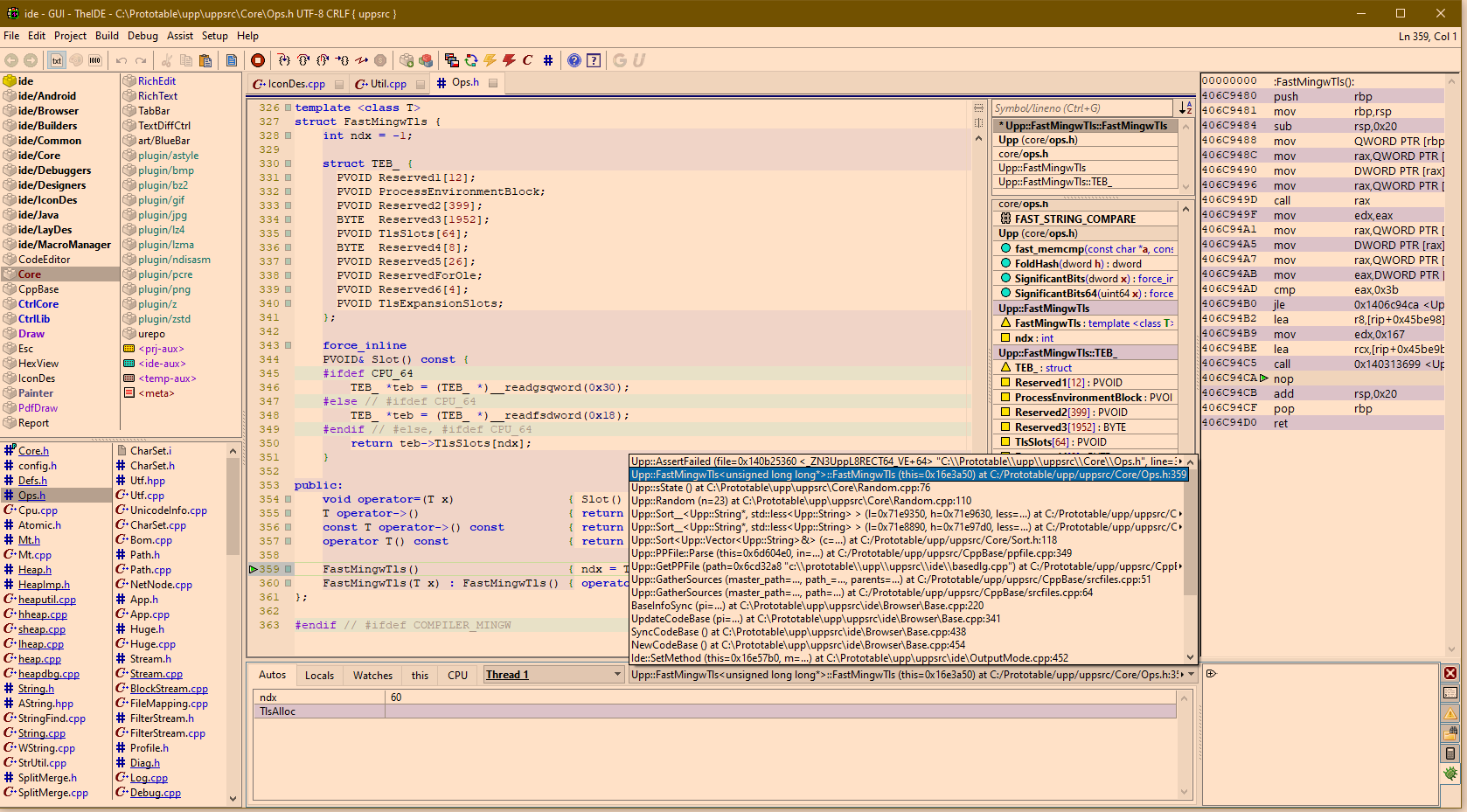Image resolution: width=1467 pixels, height=812 pixels.
Task: Toggle the 1010 binary view mode
Action: (x=95, y=60)
